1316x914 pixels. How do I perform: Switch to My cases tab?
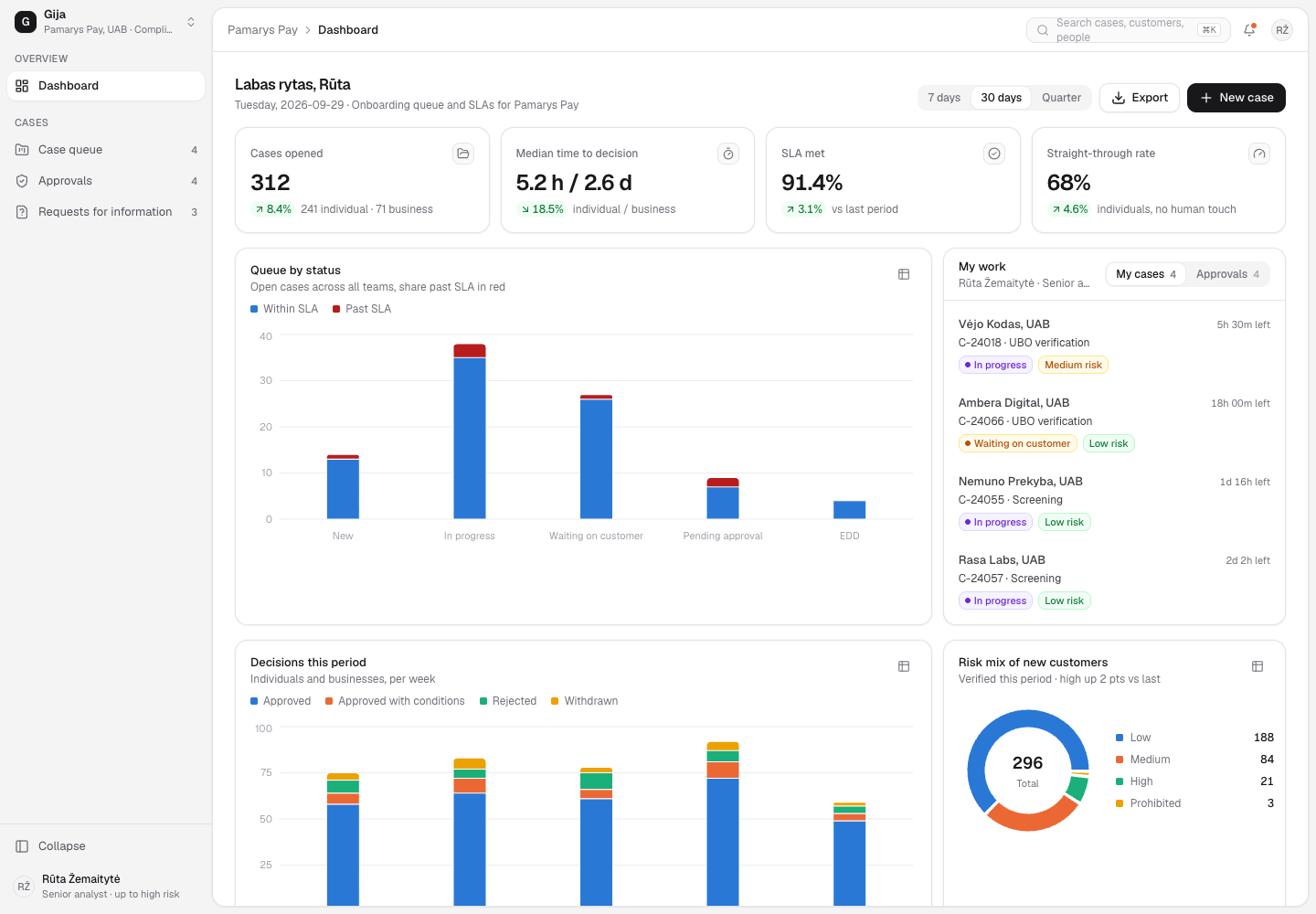click(1146, 274)
